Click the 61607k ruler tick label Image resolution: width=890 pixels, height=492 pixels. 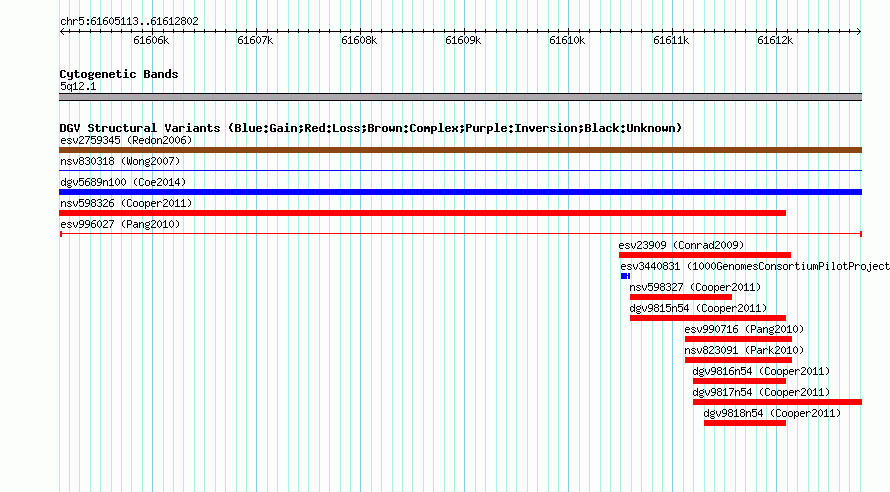[x=255, y=40]
